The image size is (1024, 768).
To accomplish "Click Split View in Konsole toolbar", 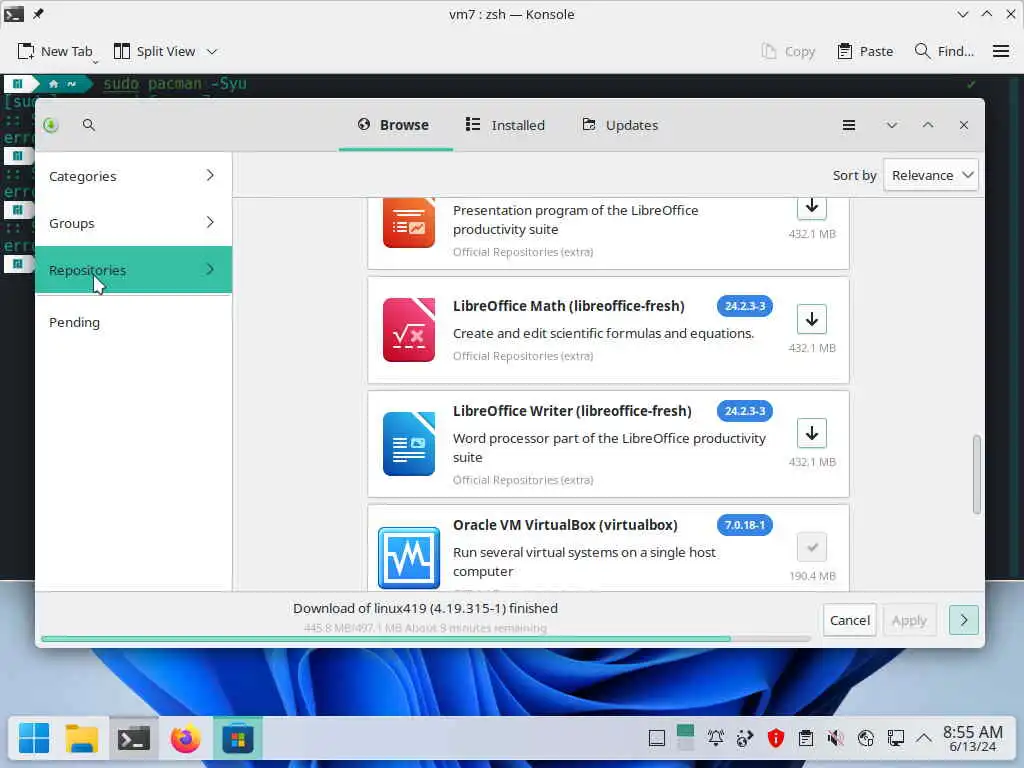I will (155, 51).
